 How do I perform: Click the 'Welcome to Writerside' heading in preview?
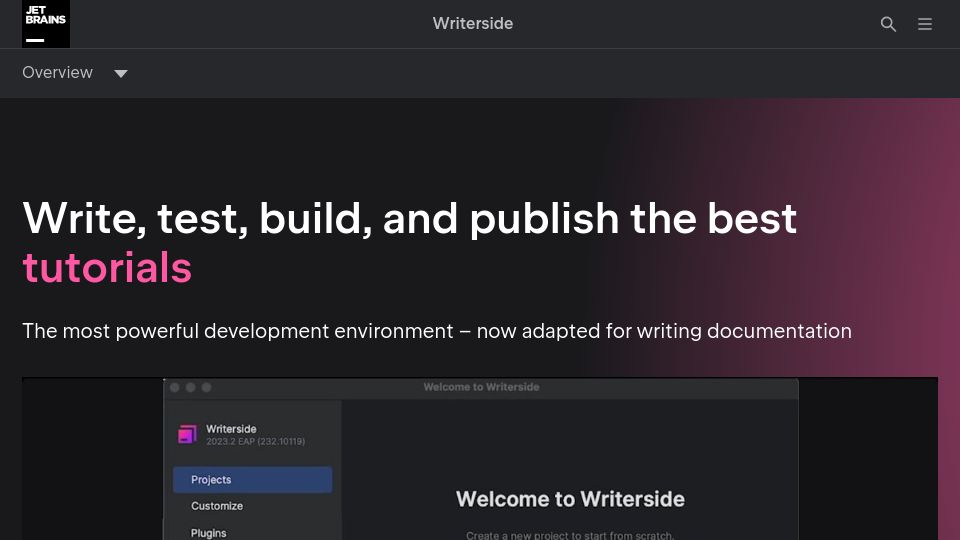570,499
